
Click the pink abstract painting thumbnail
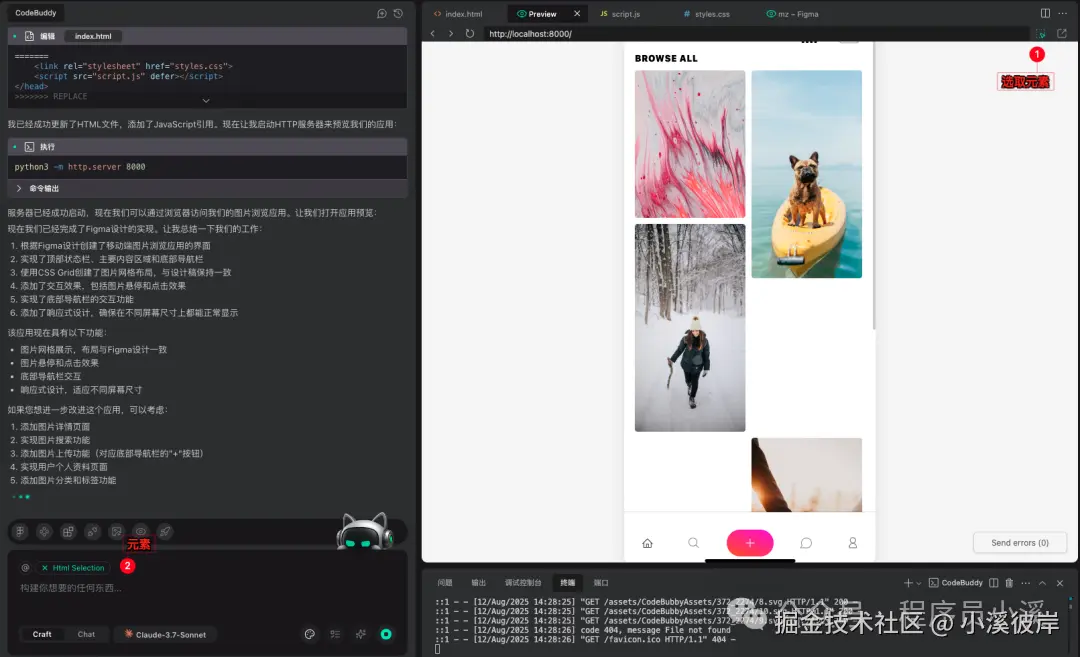[x=689, y=144]
